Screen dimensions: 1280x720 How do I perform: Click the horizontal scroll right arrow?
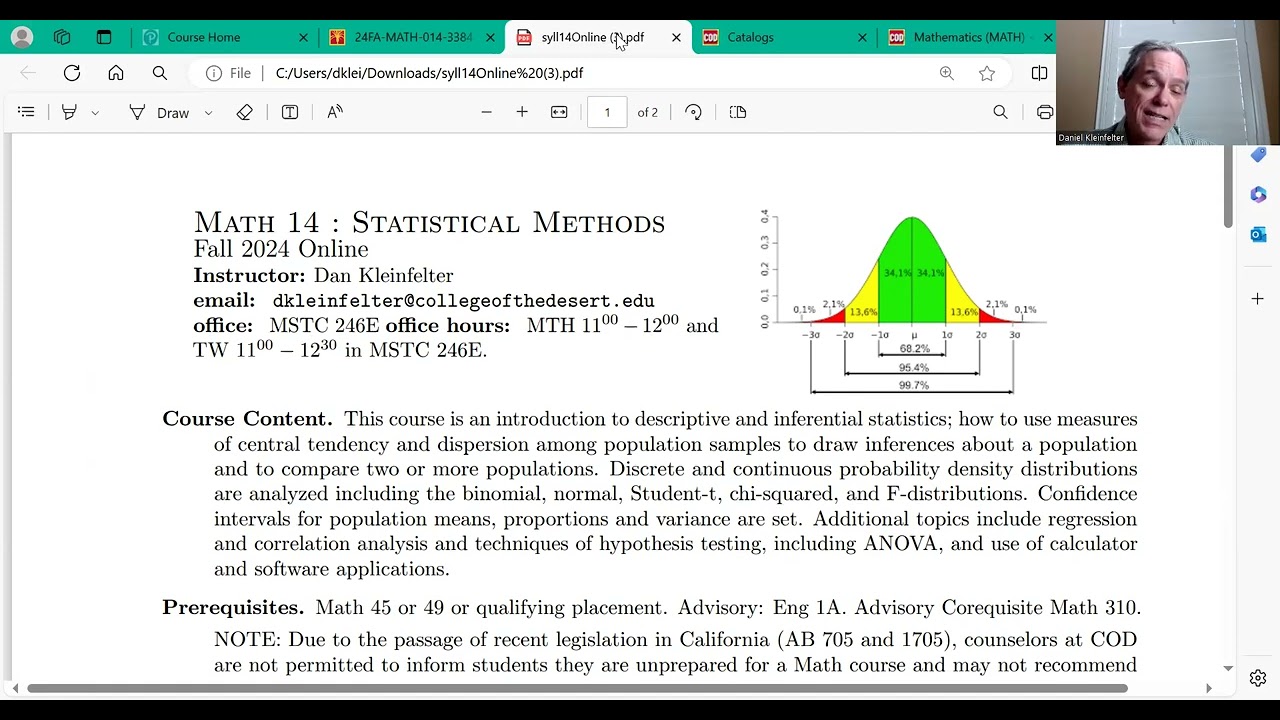(1208, 688)
